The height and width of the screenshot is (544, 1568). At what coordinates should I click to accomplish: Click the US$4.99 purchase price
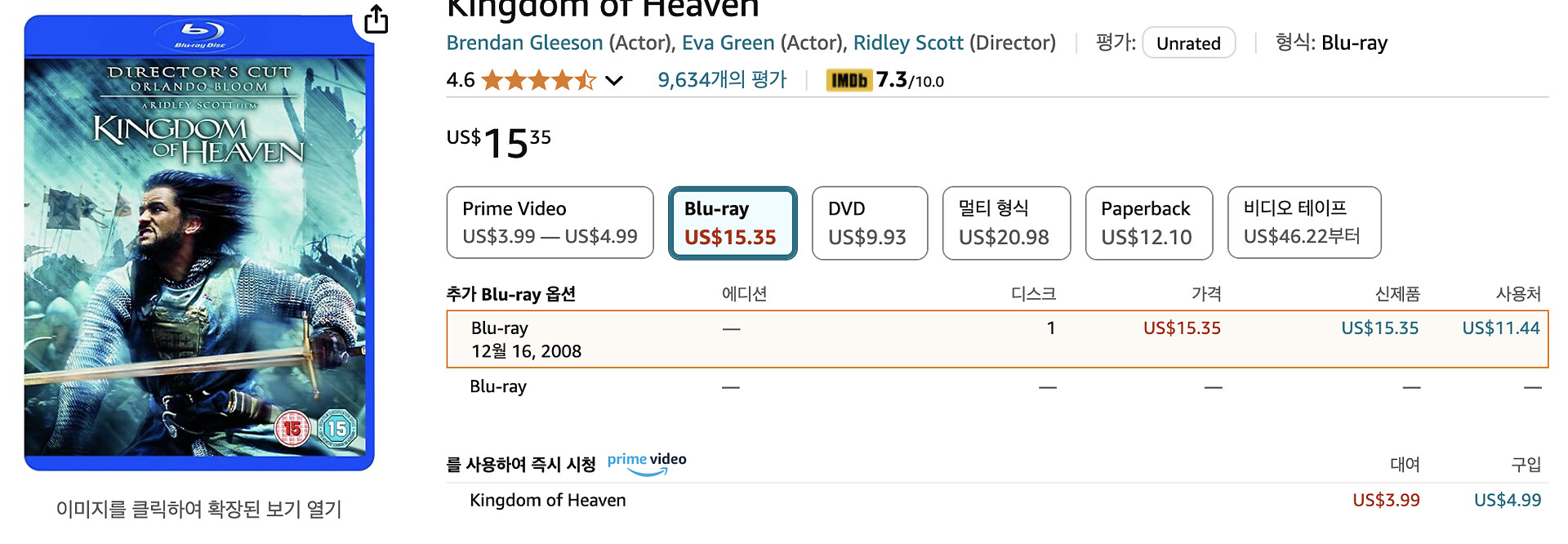coord(1507,500)
